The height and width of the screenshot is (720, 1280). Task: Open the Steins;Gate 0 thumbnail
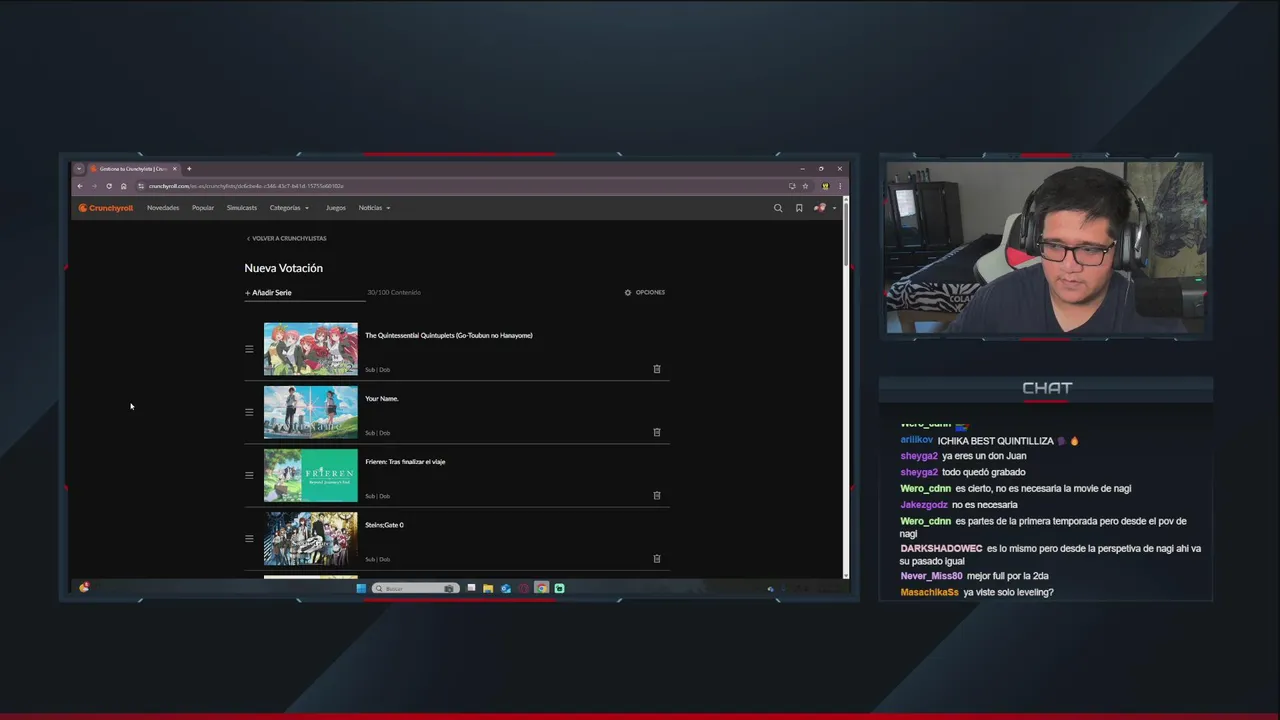tap(310, 538)
